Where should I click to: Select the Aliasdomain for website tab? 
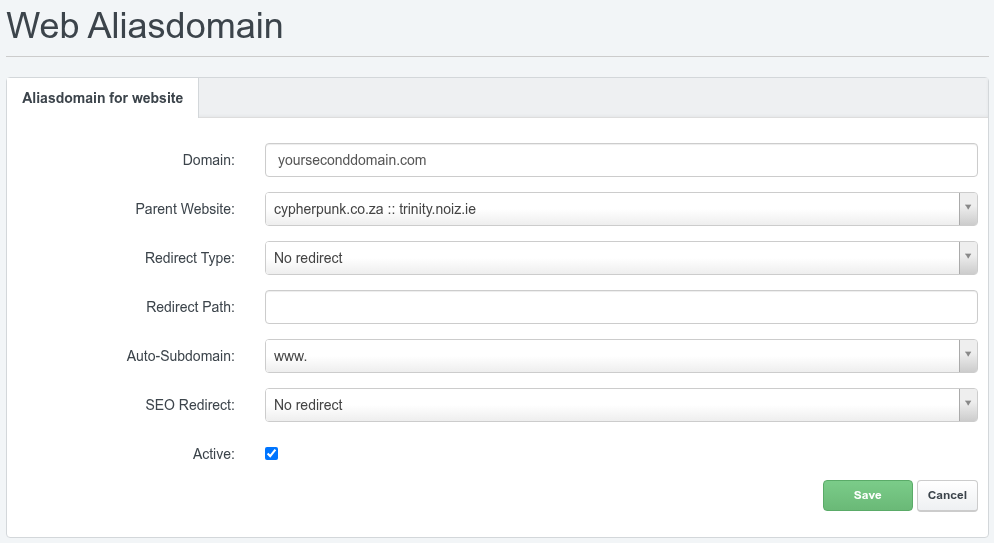103,98
